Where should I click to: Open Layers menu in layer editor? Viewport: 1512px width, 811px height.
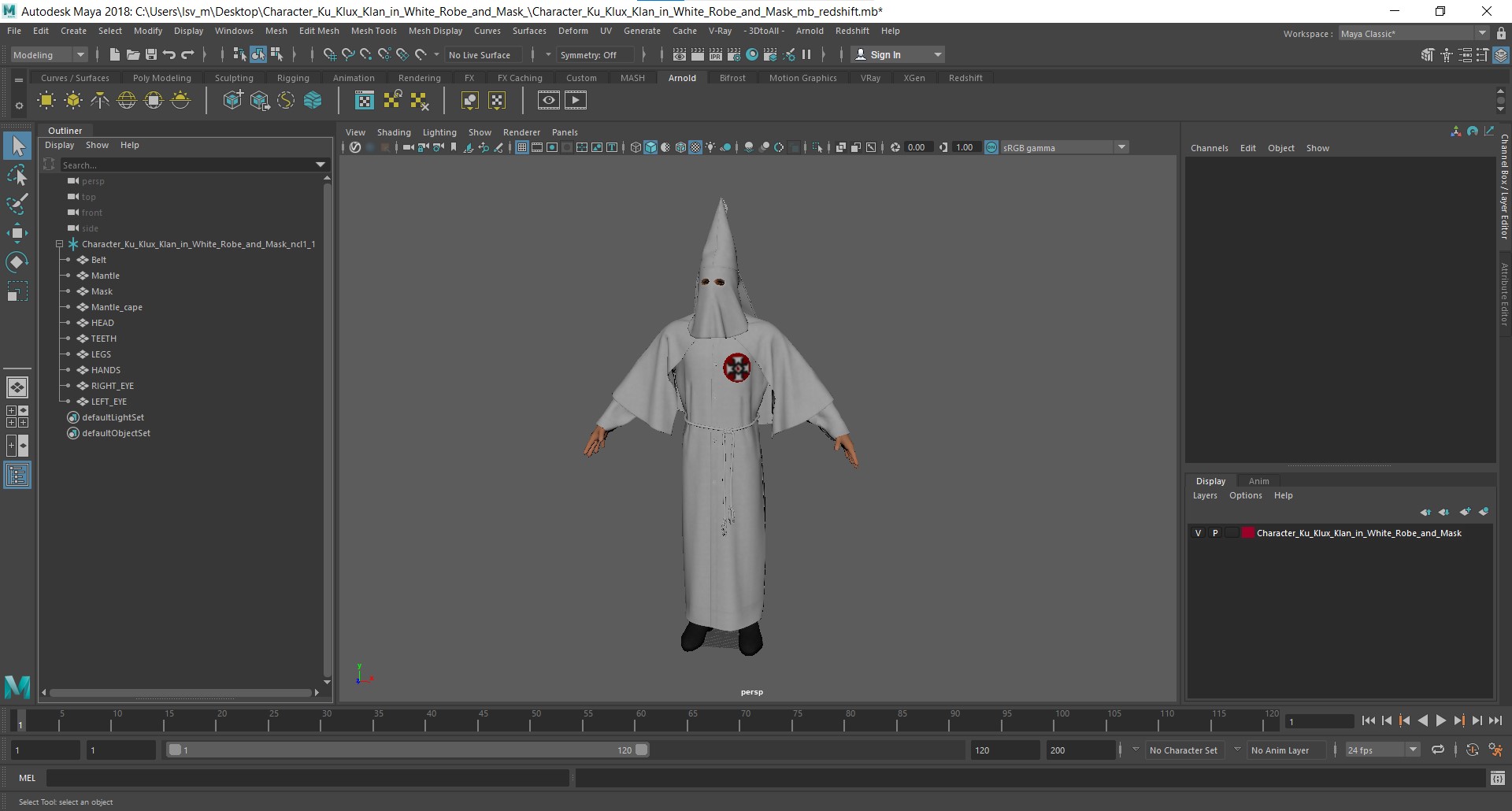coord(1204,495)
